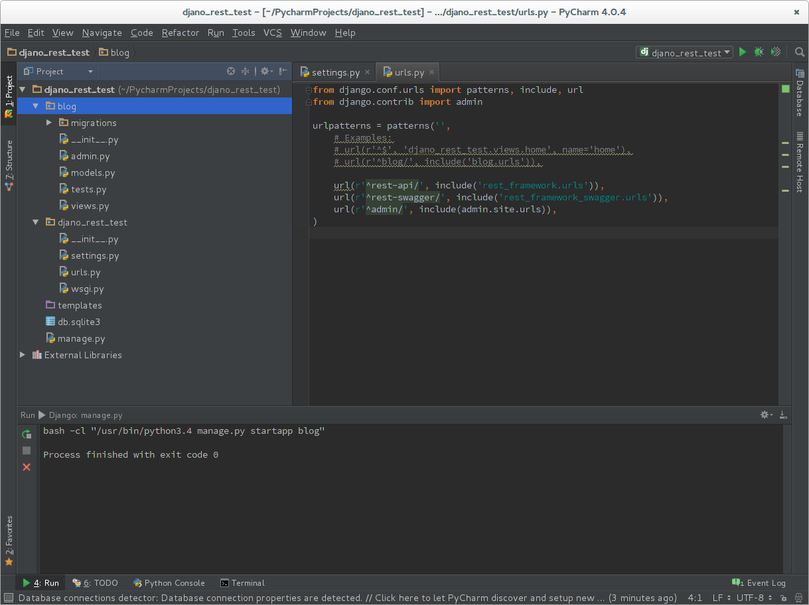Rerun Django manage.py in Run panel
Viewport: 809px width, 605px height.
[26, 434]
